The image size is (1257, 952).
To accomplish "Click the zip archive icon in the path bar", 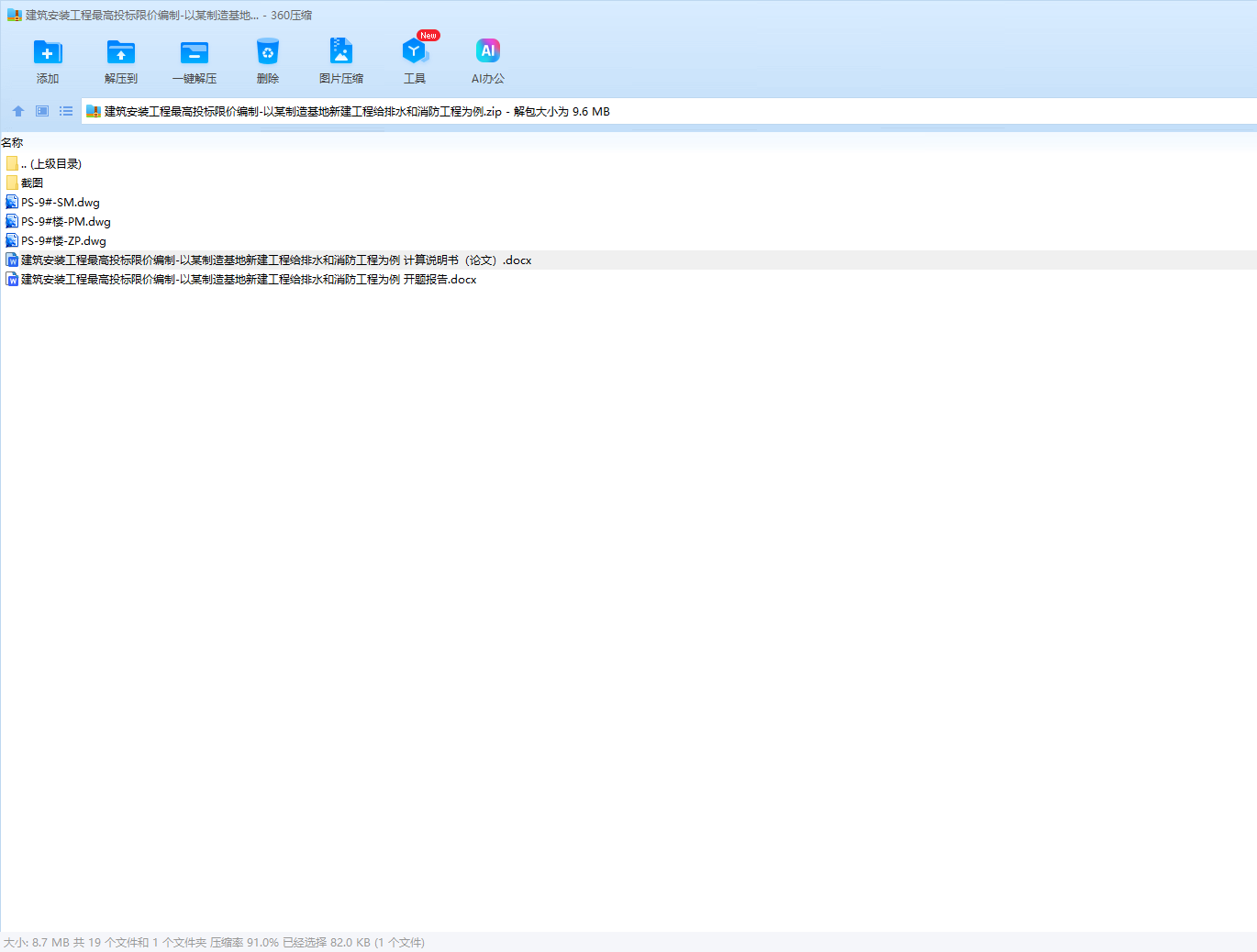I will (x=94, y=112).
